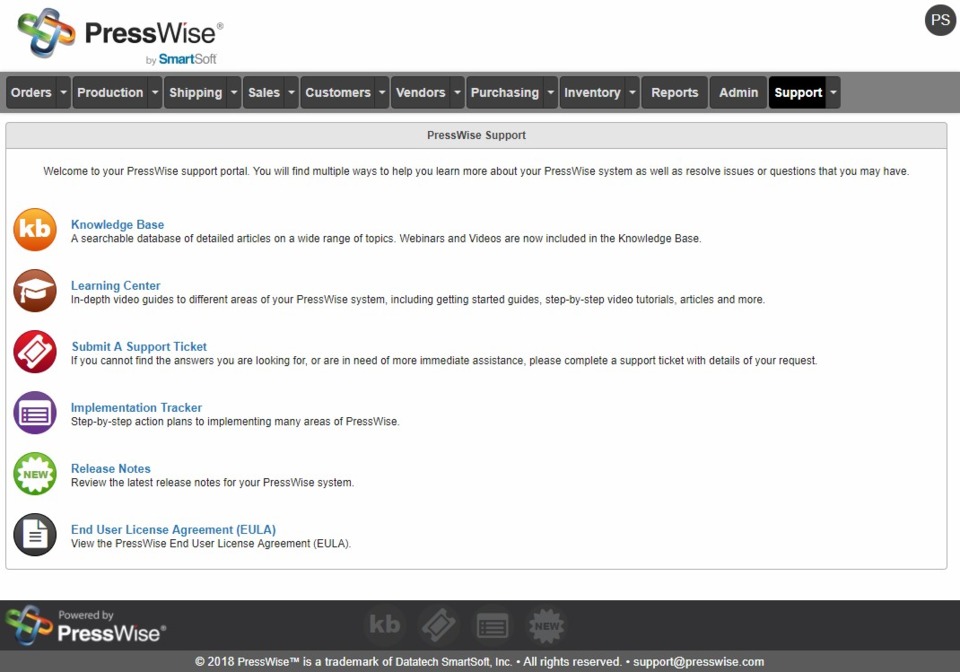Open the Submit A Support Ticket link

139,347
